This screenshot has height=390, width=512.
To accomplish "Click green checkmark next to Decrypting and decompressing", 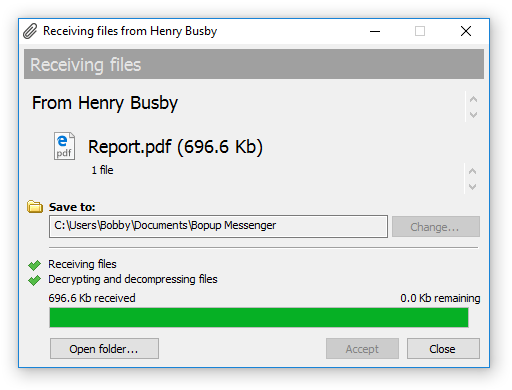I will point(34,280).
